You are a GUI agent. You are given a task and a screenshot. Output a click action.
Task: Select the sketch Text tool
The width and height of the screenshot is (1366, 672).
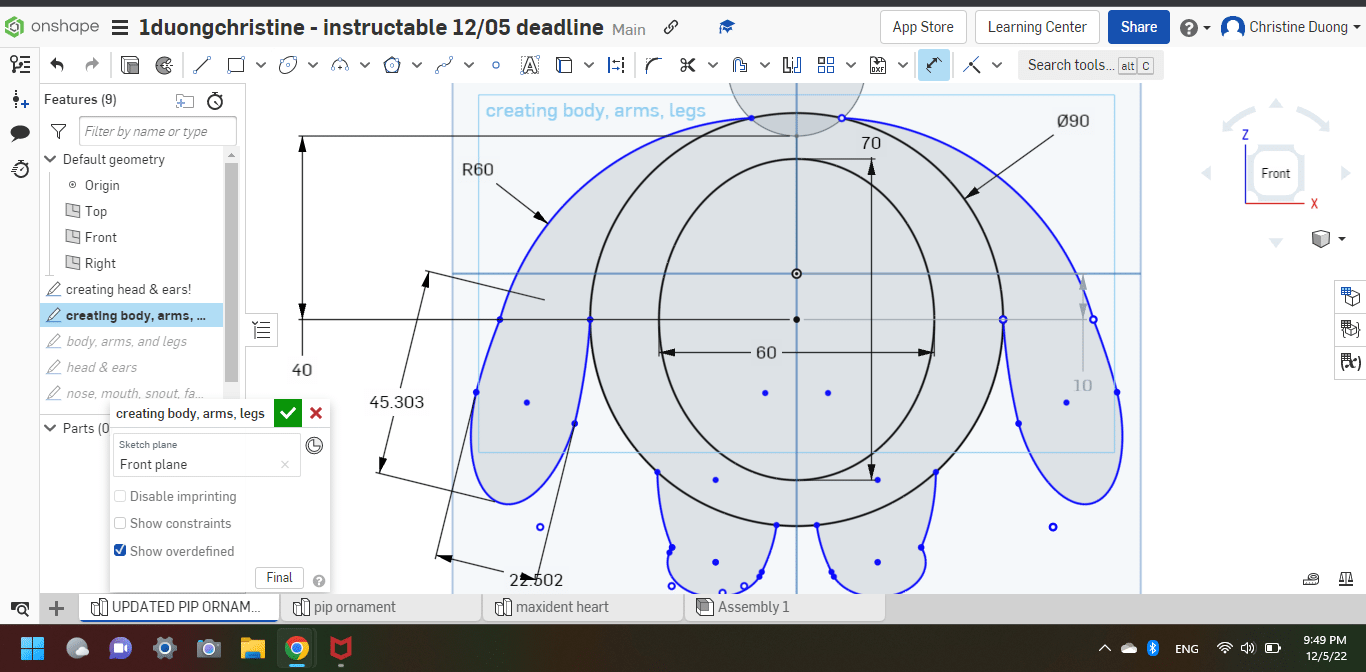pyautogui.click(x=530, y=65)
